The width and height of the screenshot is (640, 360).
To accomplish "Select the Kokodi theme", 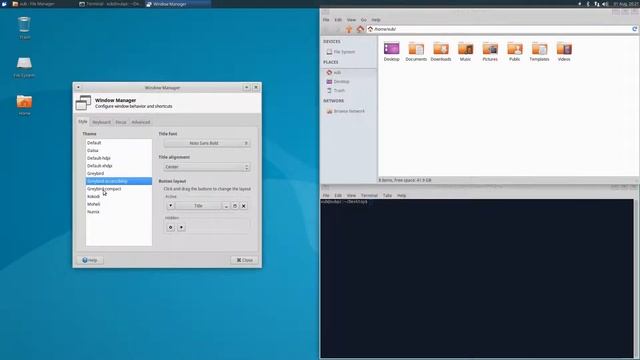I will tap(119, 196).
